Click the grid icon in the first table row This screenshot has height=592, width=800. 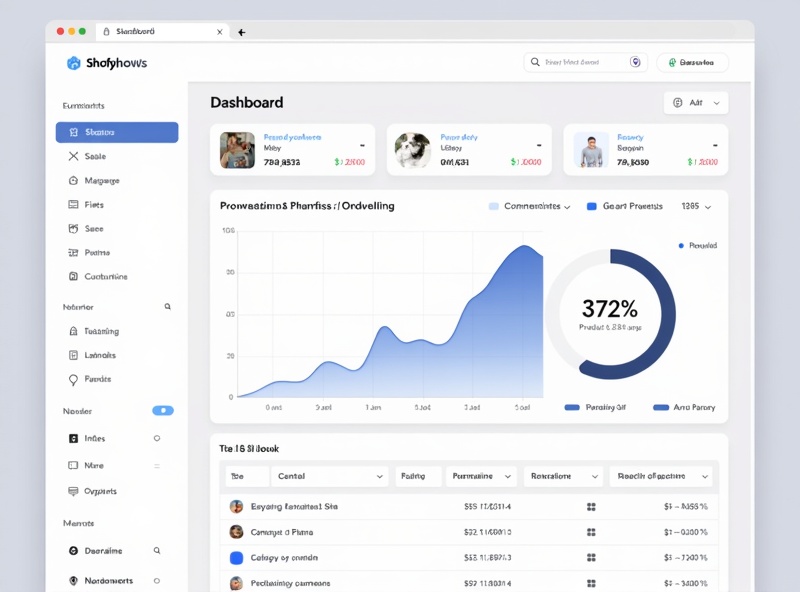(591, 507)
